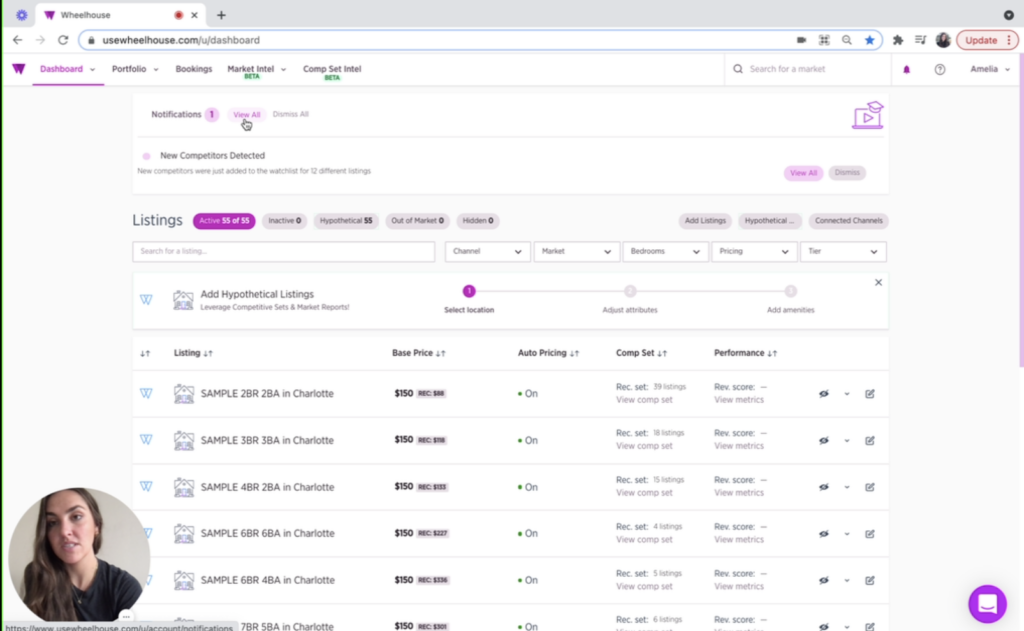The height and width of the screenshot is (631, 1024).
Task: Hide the SAMPLE 3BR 3BA in Charlotte listing
Action: click(824, 441)
